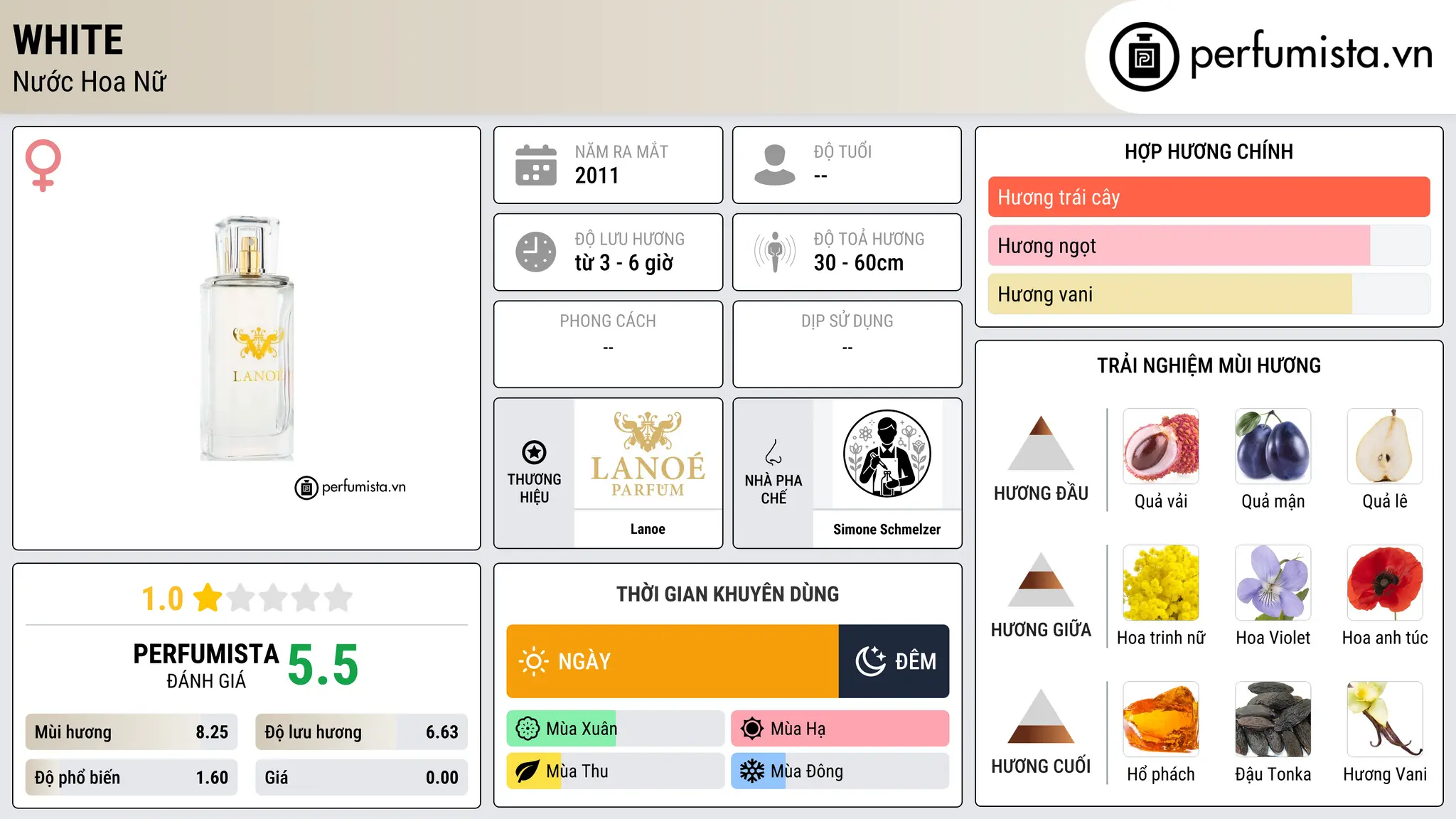Click the gold rating star
1456x819 pixels.
coord(208,597)
